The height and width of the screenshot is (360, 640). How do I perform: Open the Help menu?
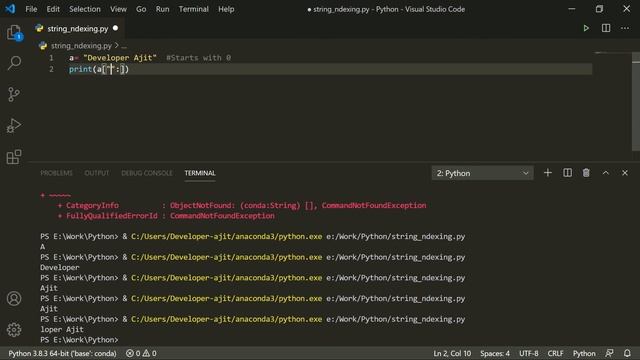pos(226,9)
